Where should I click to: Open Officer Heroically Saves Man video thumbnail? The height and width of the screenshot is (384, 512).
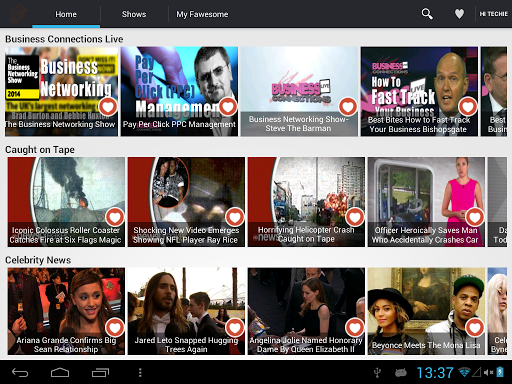click(x=426, y=202)
